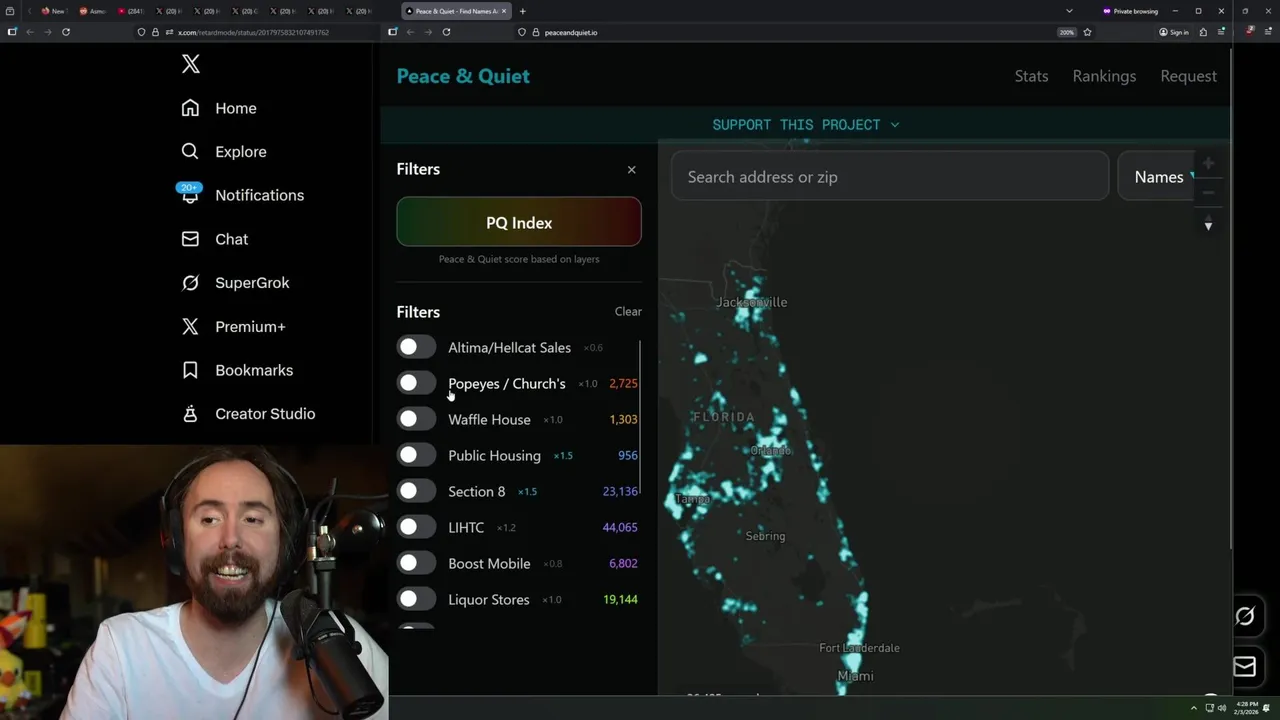This screenshot has width=1280, height=720.
Task: Click Jacksonville on the map
Action: tap(751, 302)
